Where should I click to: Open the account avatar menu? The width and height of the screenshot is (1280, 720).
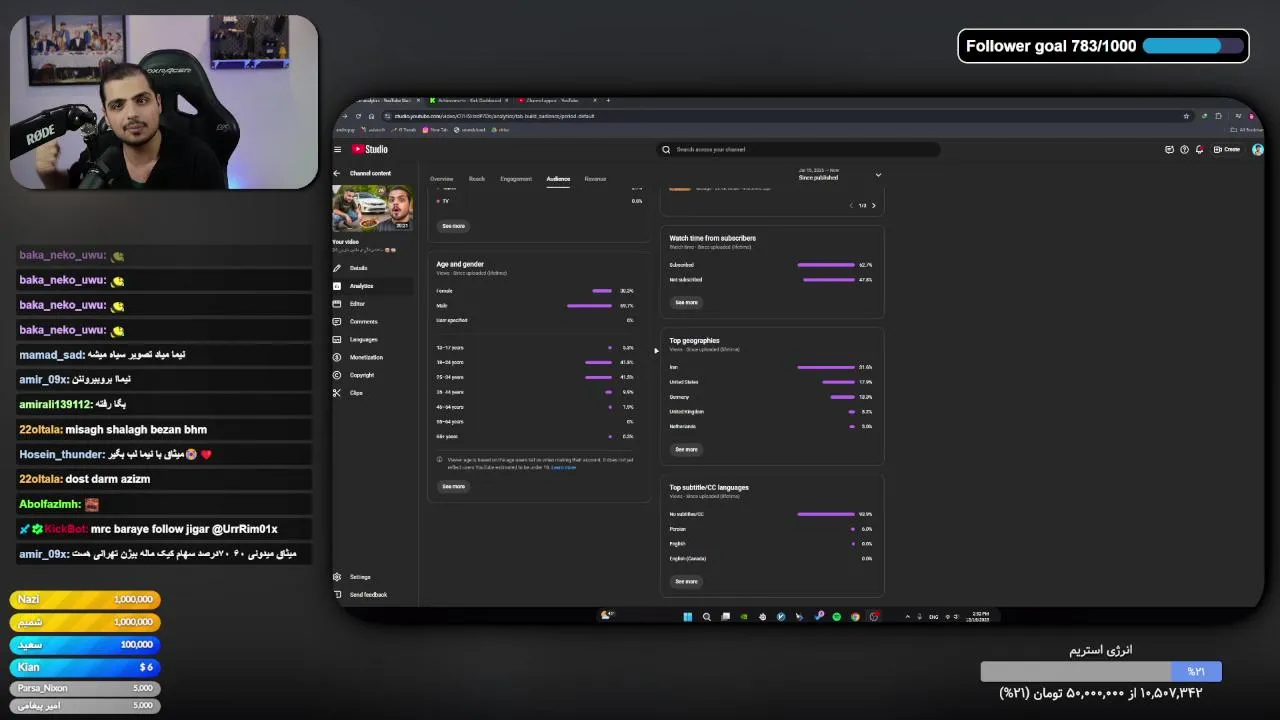pos(1258,149)
